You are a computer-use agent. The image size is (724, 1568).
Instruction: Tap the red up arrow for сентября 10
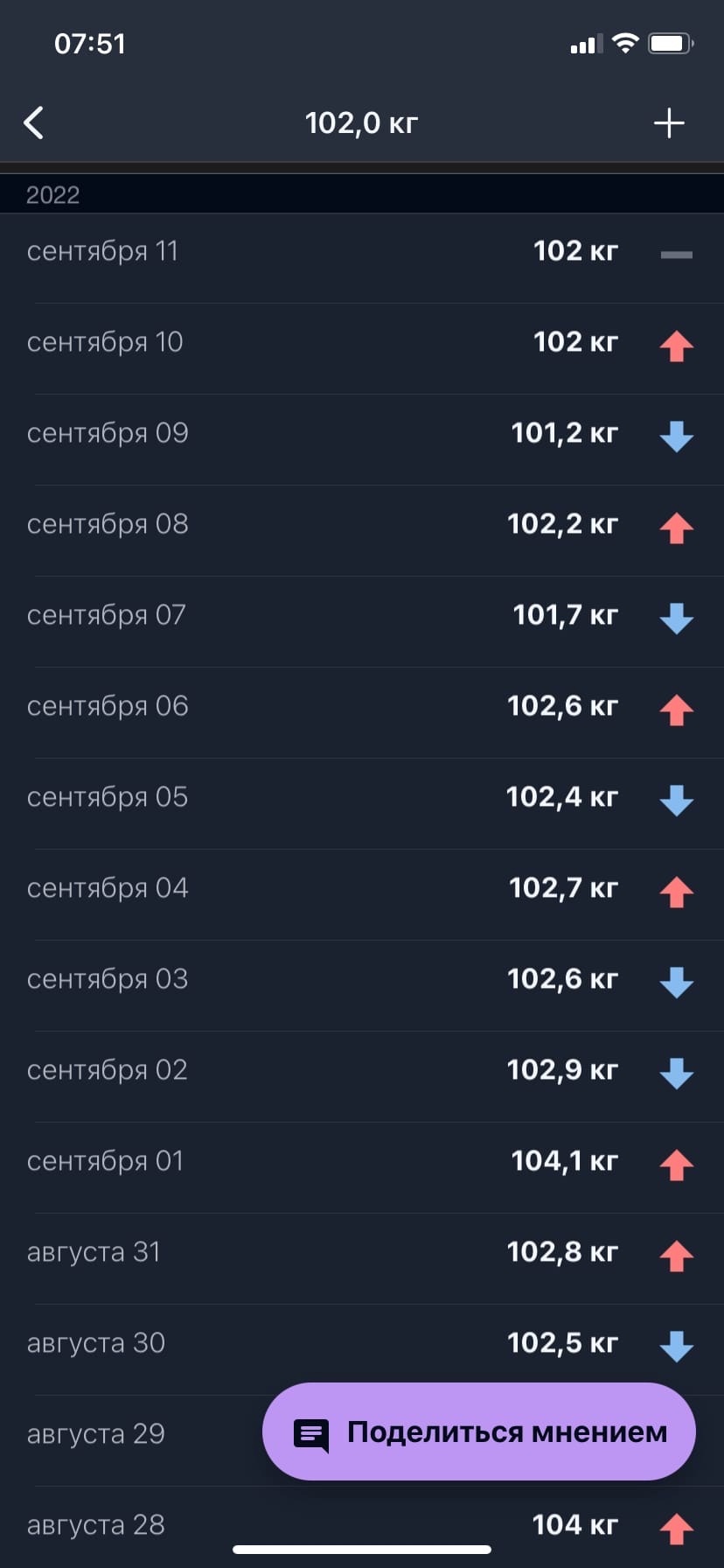676,346
